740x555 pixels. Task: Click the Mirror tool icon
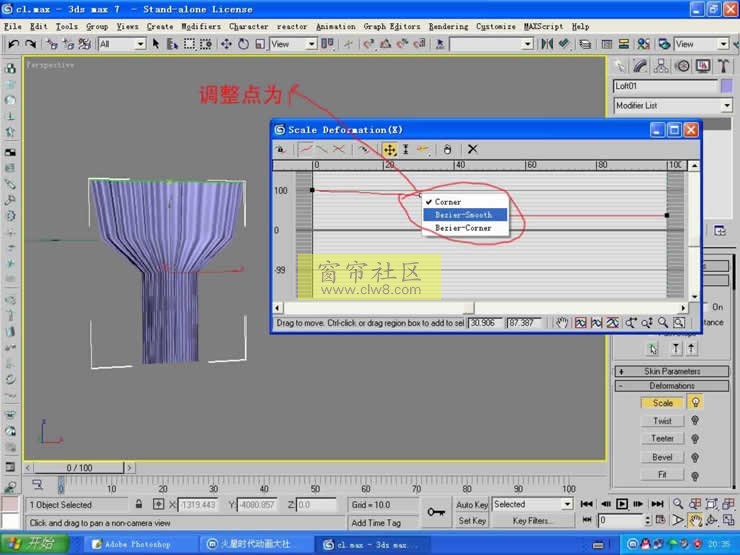tap(547, 44)
